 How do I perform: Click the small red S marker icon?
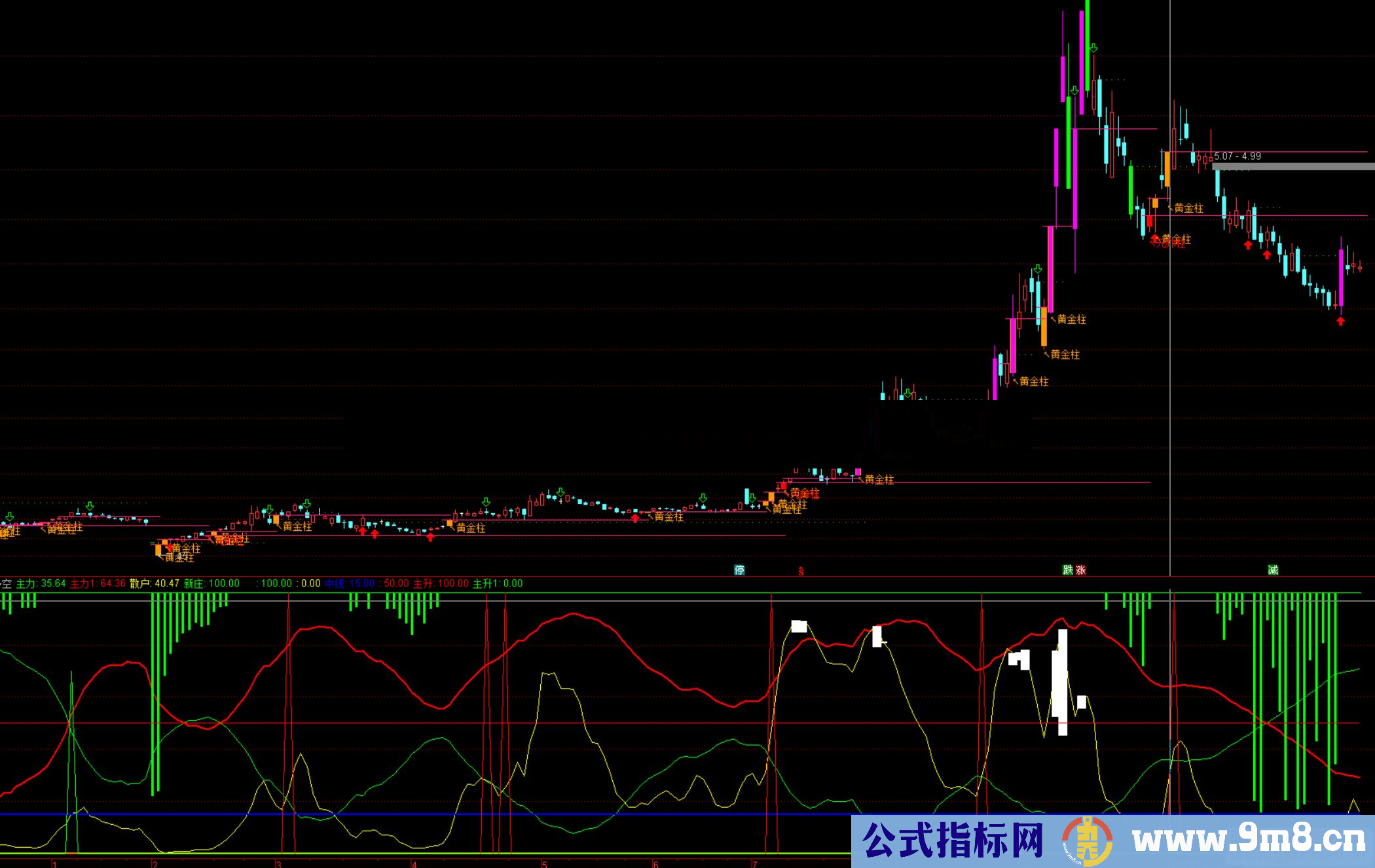click(x=801, y=571)
